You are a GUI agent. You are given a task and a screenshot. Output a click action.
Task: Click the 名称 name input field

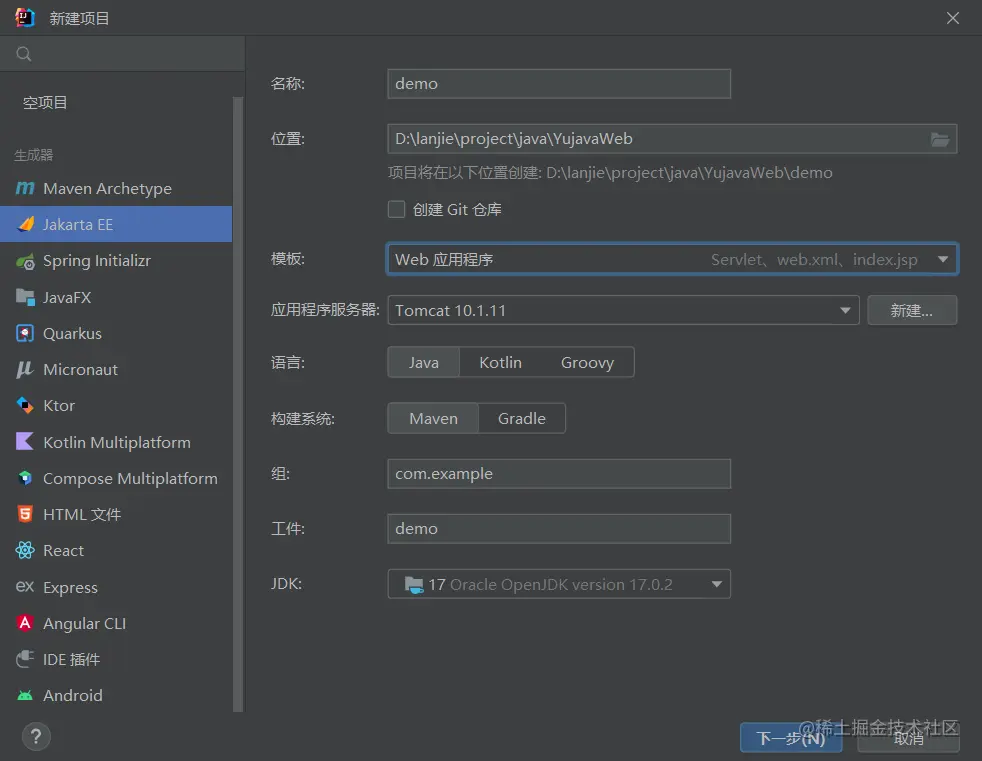tap(559, 84)
